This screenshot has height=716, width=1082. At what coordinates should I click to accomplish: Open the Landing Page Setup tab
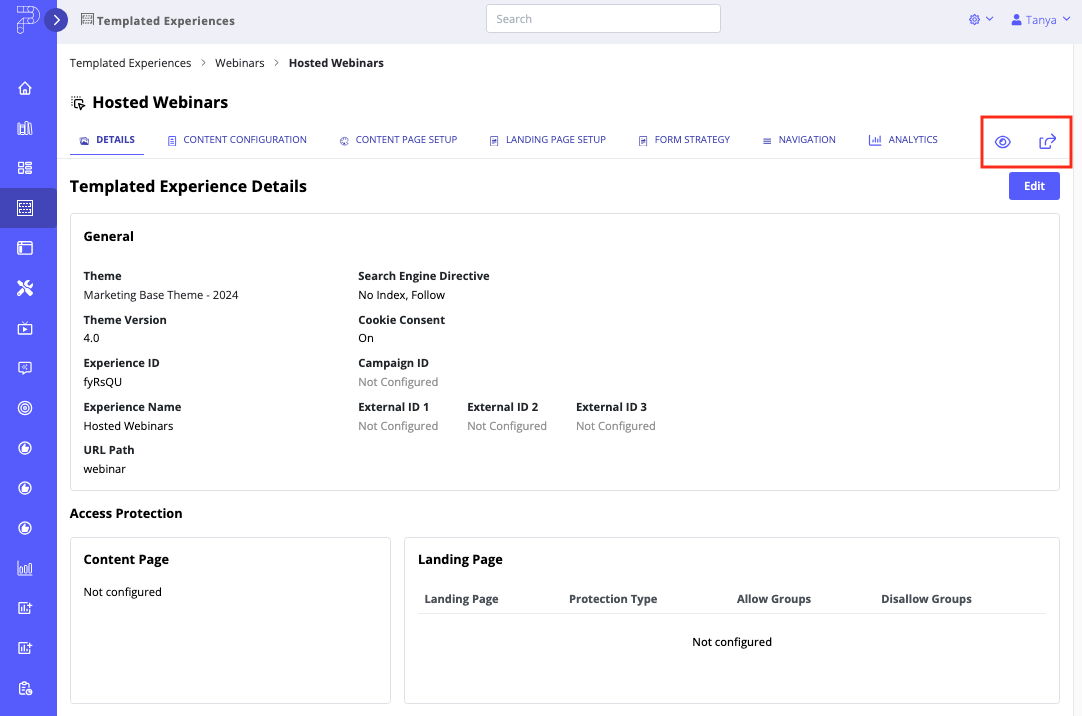[547, 140]
